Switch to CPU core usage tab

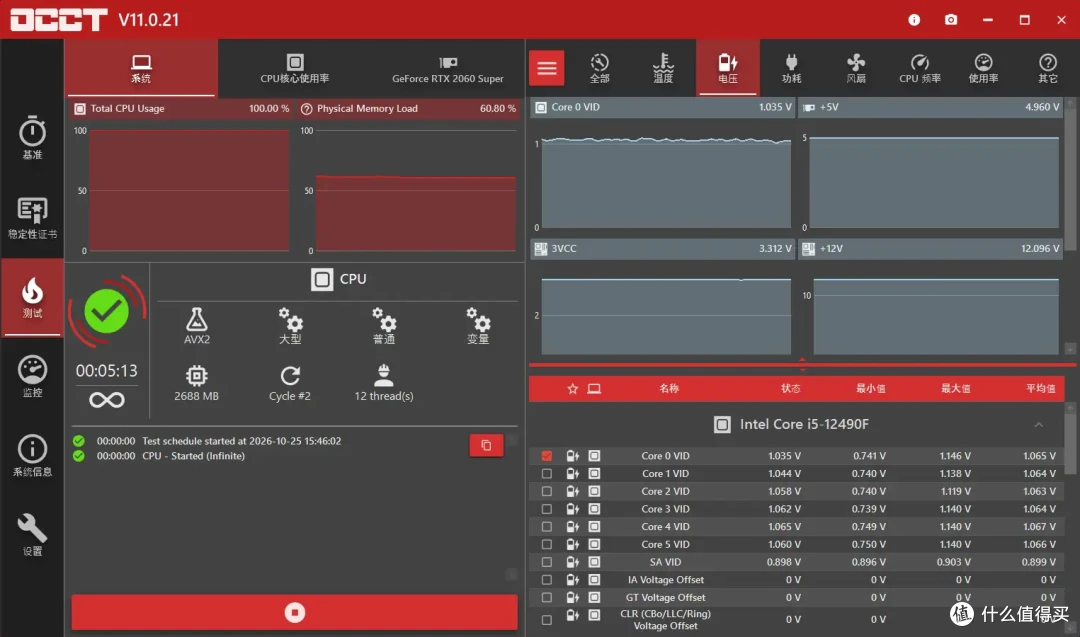click(x=295, y=68)
